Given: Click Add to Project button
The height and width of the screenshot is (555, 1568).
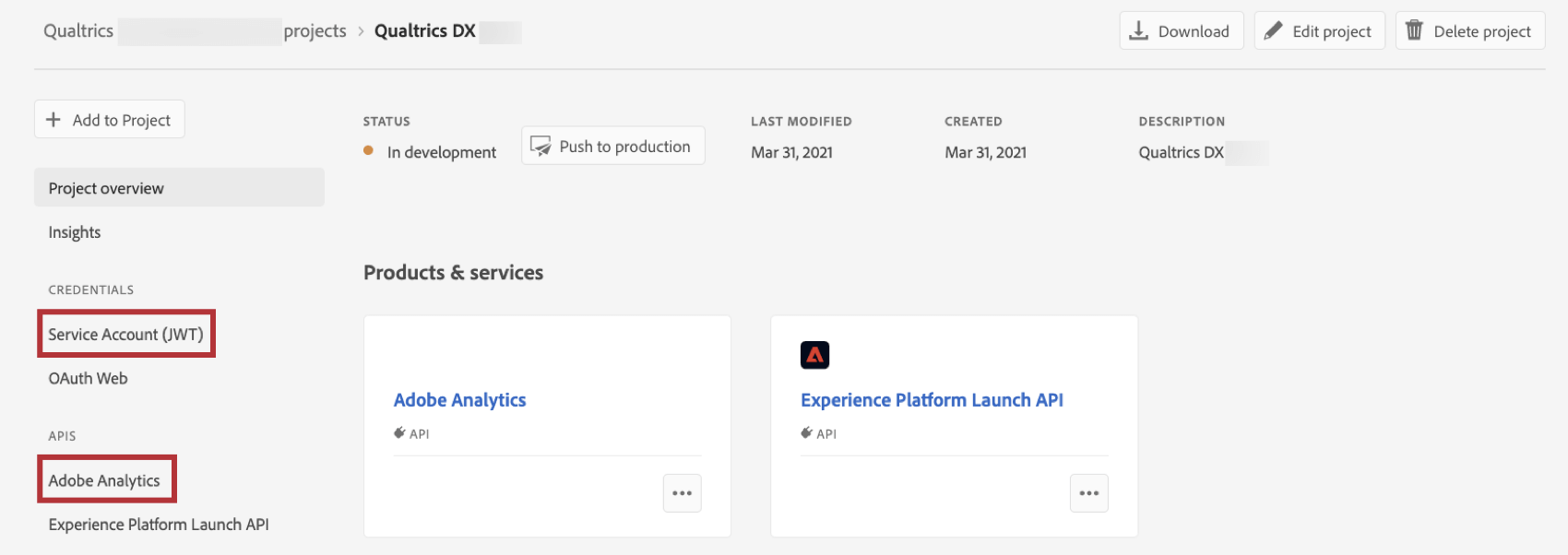Looking at the screenshot, I should [x=110, y=119].
